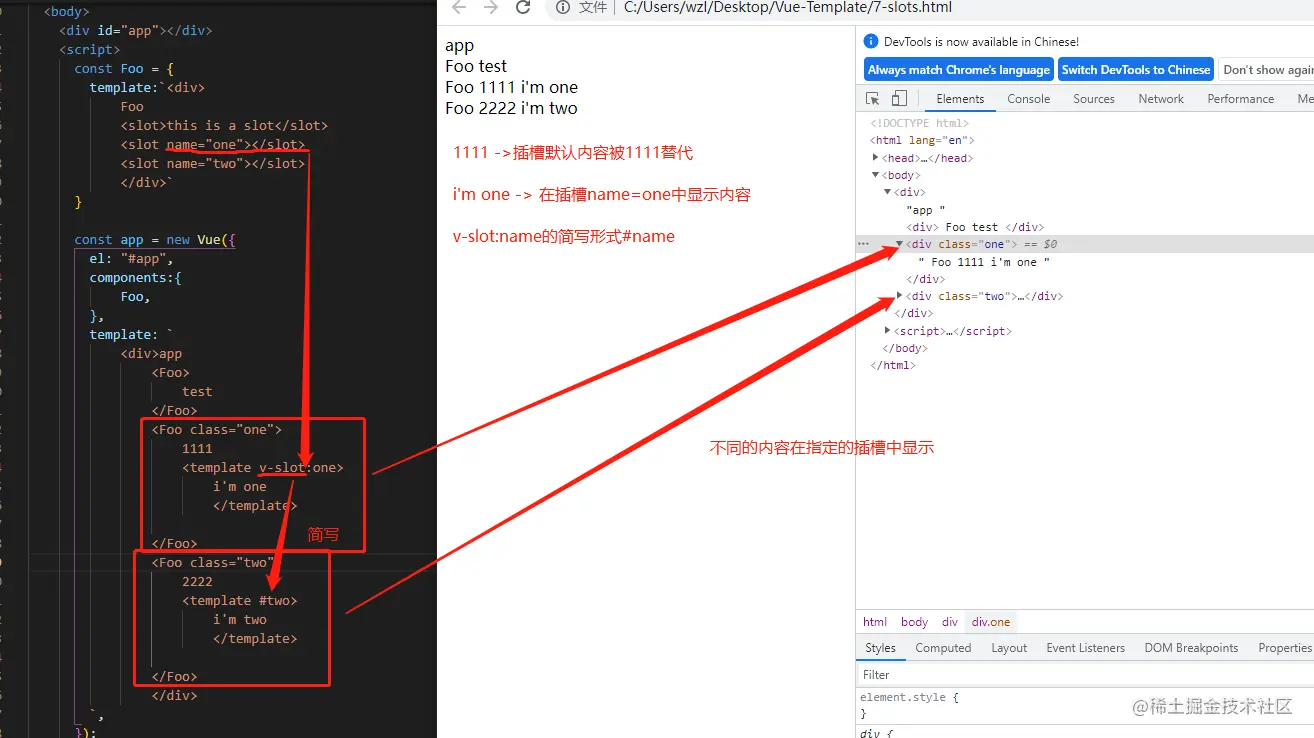Click the site info icon in address bar

point(563,7)
